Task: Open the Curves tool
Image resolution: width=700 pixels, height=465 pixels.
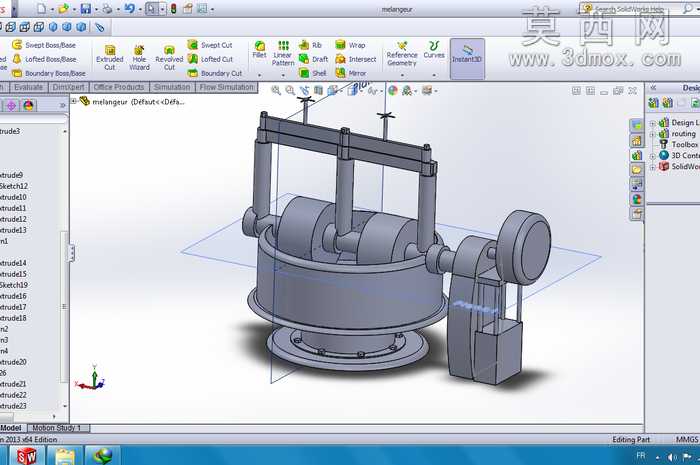Action: point(434,50)
